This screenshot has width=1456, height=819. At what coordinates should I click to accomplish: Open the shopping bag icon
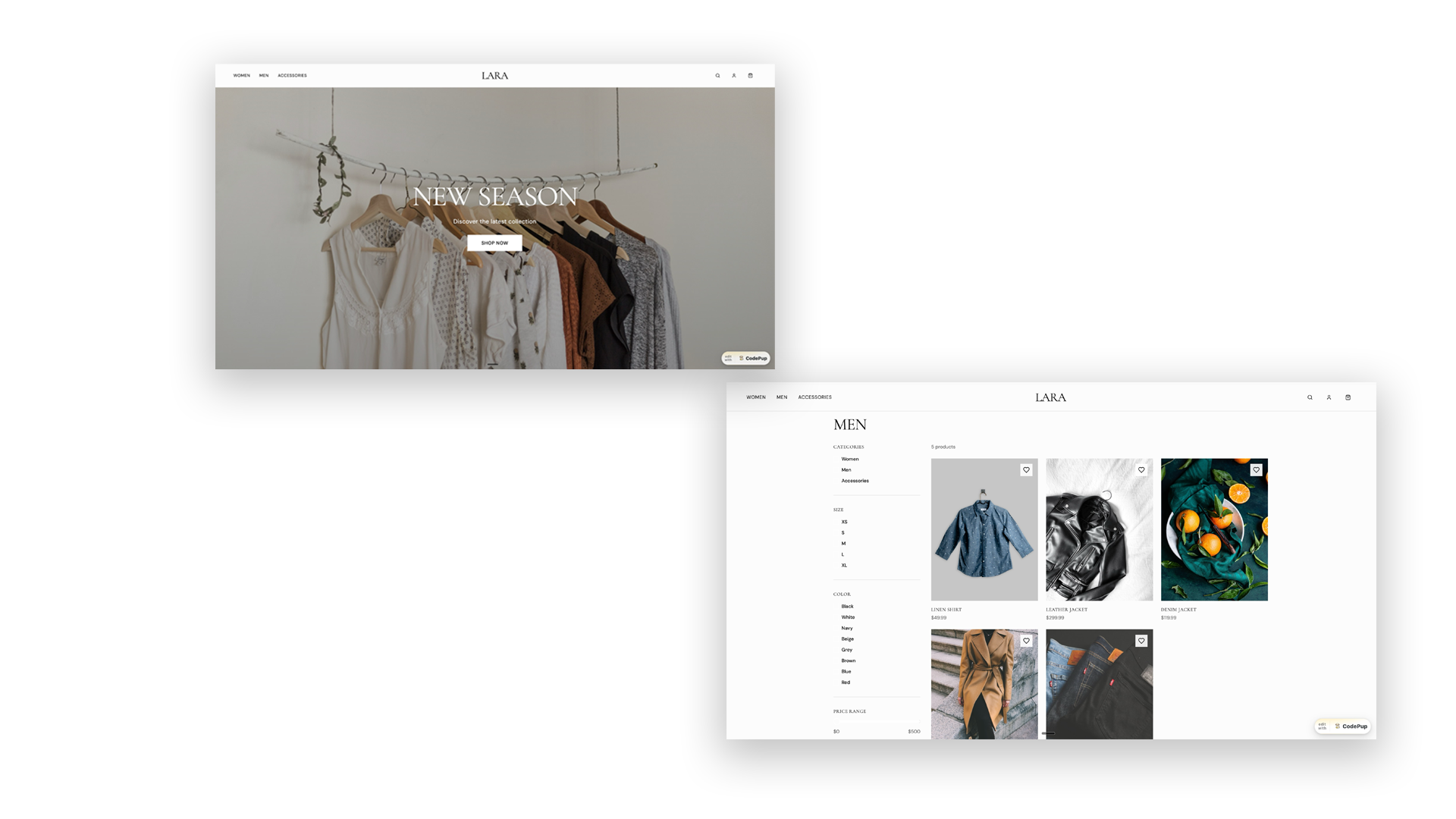(x=1348, y=397)
